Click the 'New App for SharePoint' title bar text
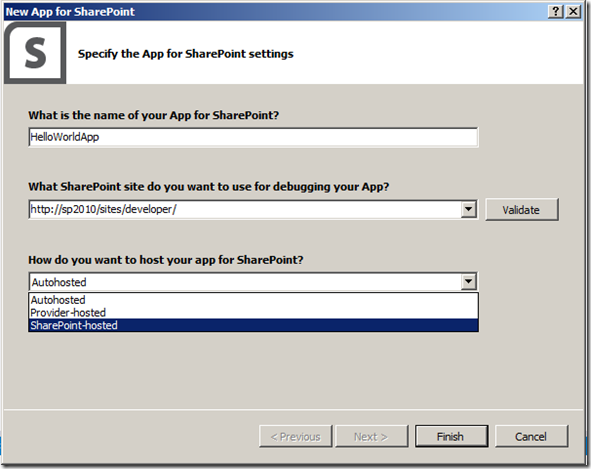The height and width of the screenshot is (469, 591). [x=70, y=12]
